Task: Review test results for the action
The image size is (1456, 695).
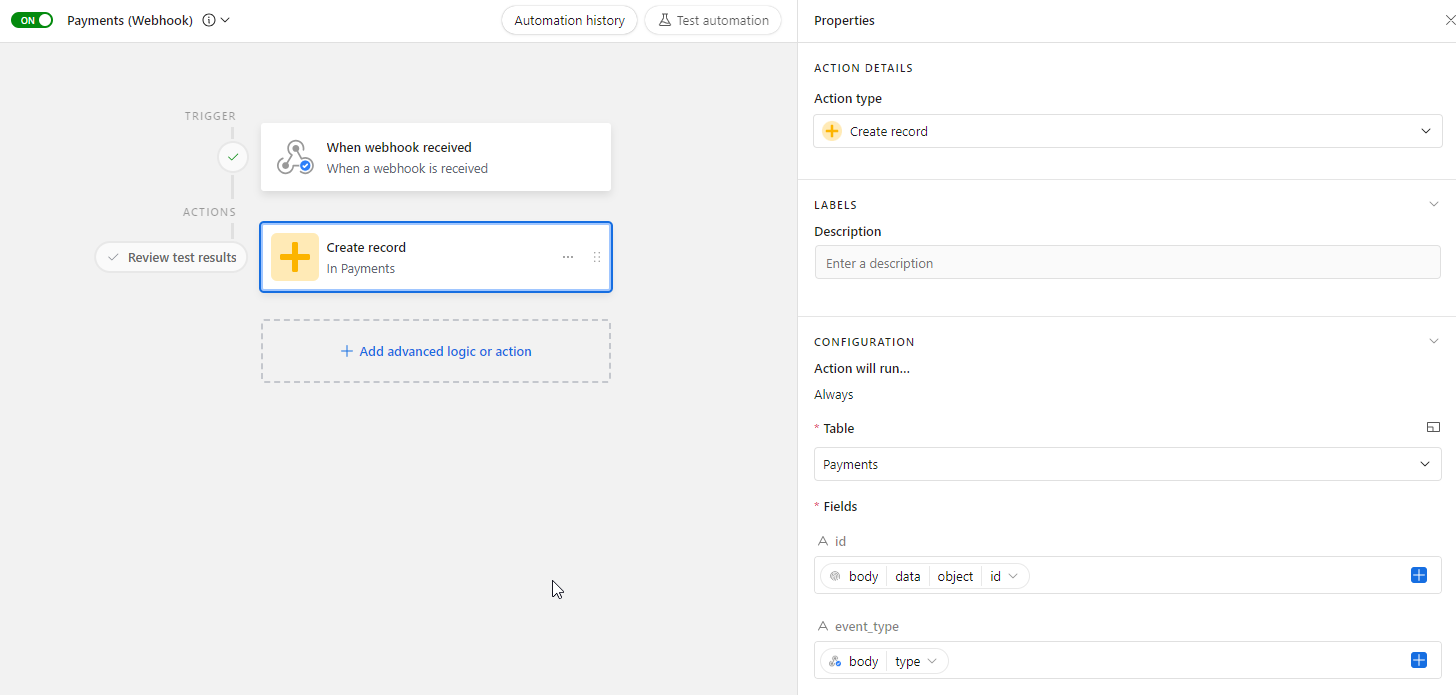Action: 171,257
